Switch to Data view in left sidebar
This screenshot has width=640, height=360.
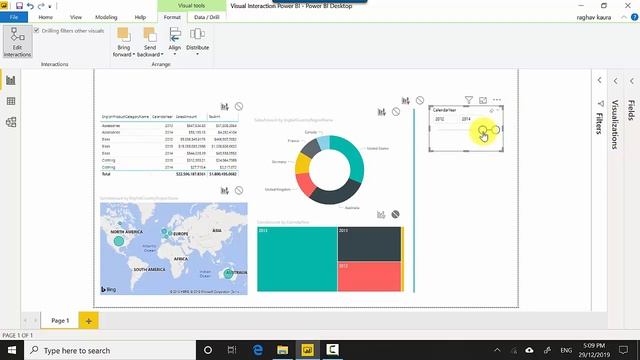pyautogui.click(x=11, y=101)
